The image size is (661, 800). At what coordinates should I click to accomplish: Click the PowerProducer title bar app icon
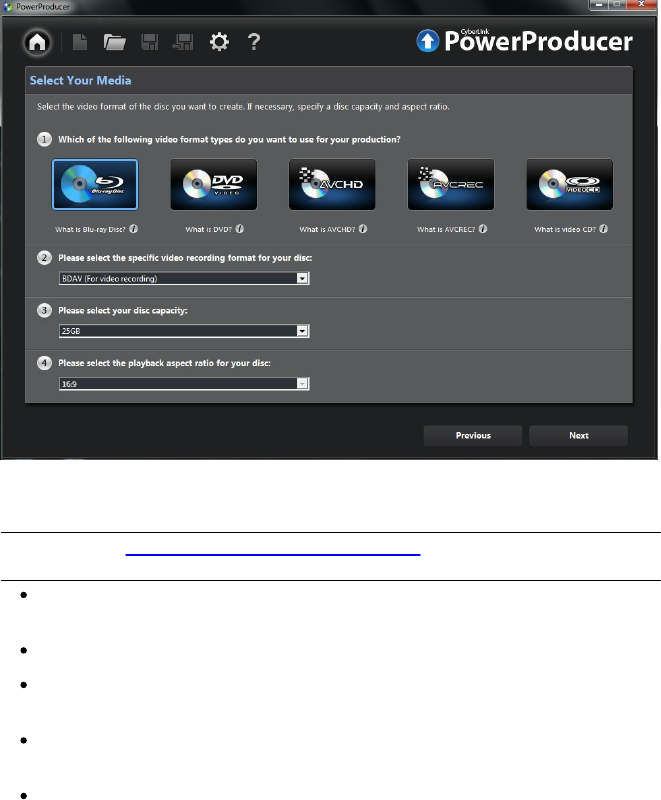tap(7, 7)
